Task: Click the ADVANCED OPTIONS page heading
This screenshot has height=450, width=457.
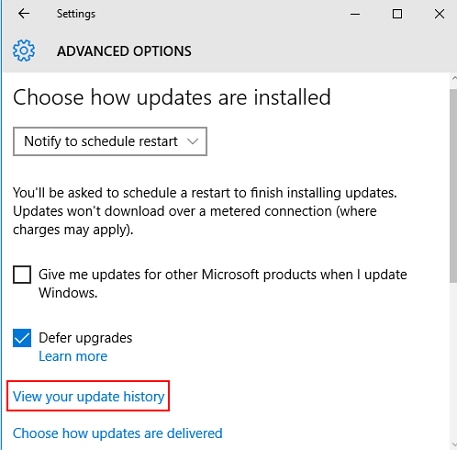Action: click(124, 51)
